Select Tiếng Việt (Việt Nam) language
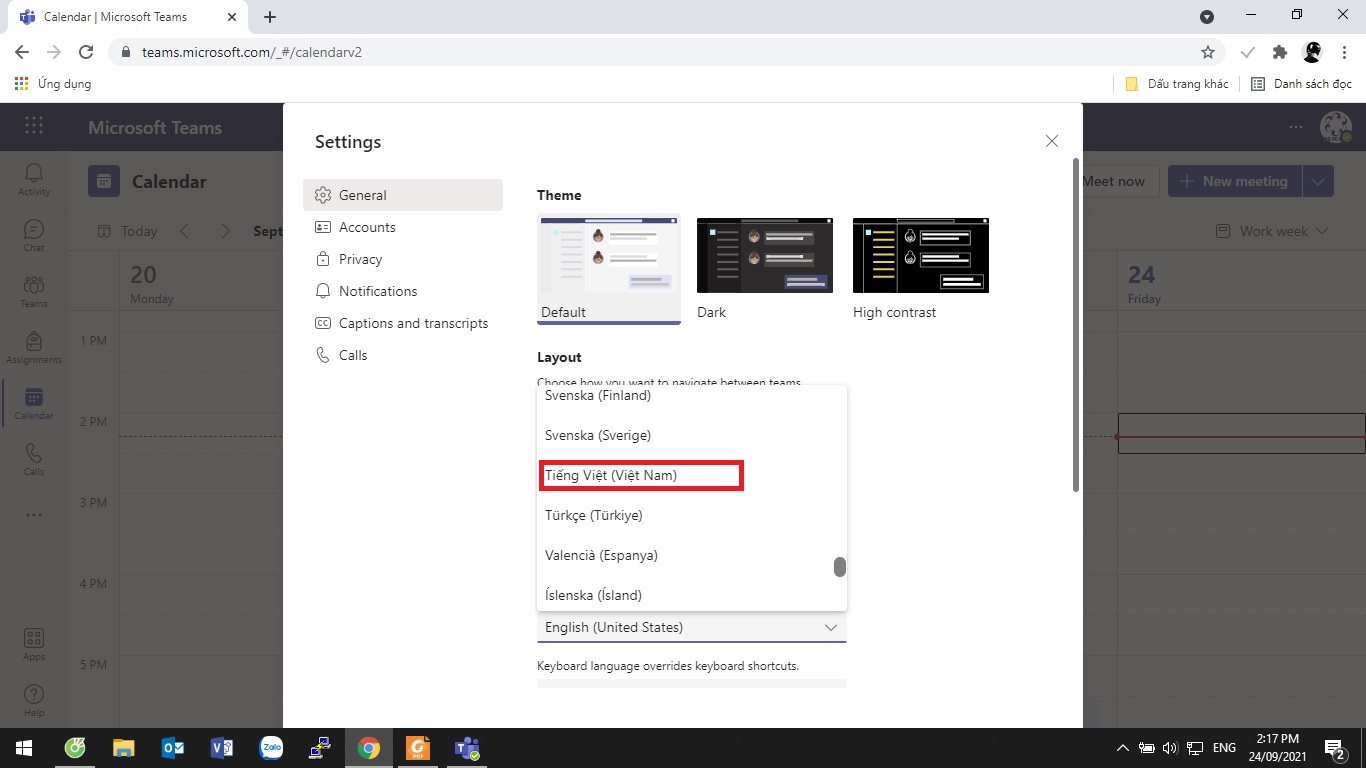Viewport: 1366px width, 768px height. click(x=640, y=476)
